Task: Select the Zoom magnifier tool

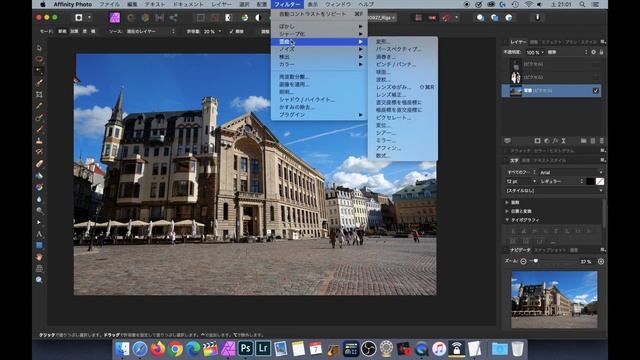Action: (39, 280)
